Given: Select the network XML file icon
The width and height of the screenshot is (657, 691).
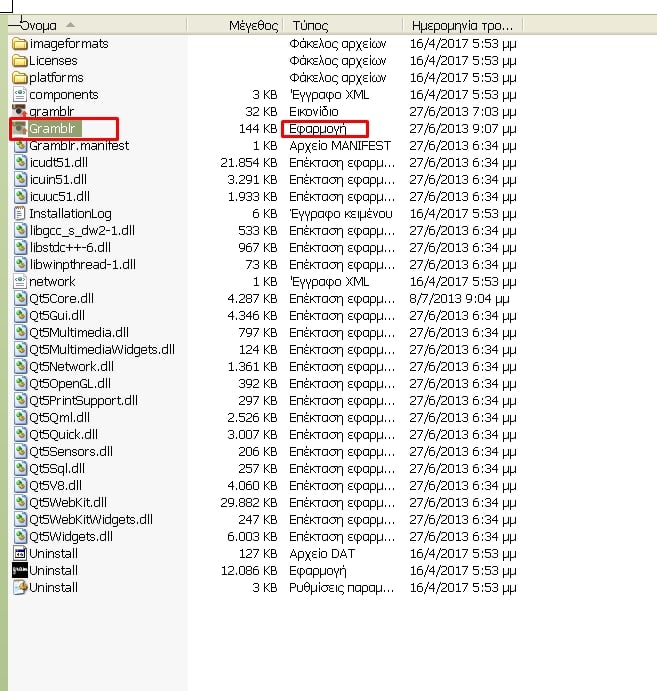Looking at the screenshot, I should [20, 282].
